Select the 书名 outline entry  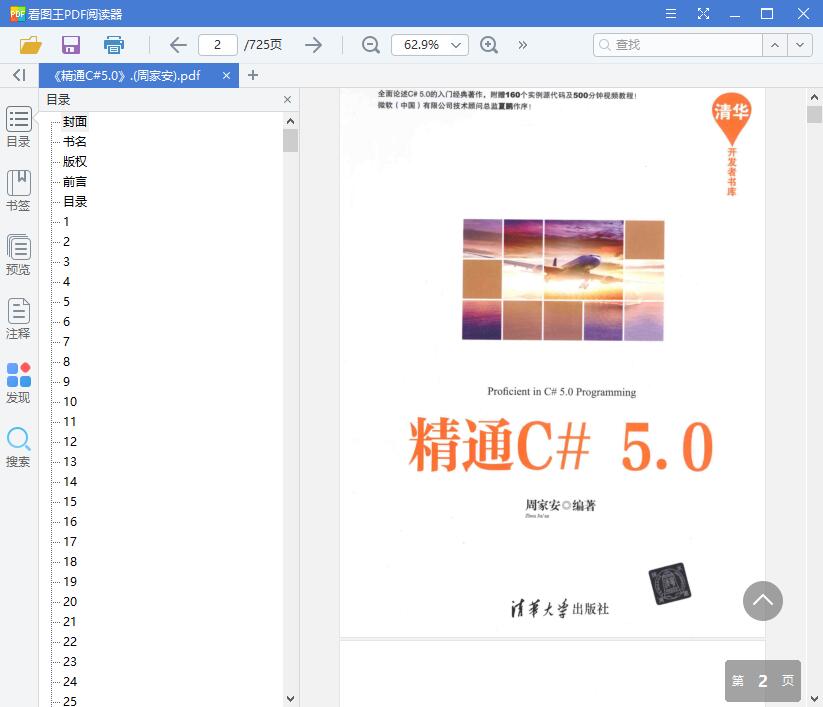(x=75, y=142)
